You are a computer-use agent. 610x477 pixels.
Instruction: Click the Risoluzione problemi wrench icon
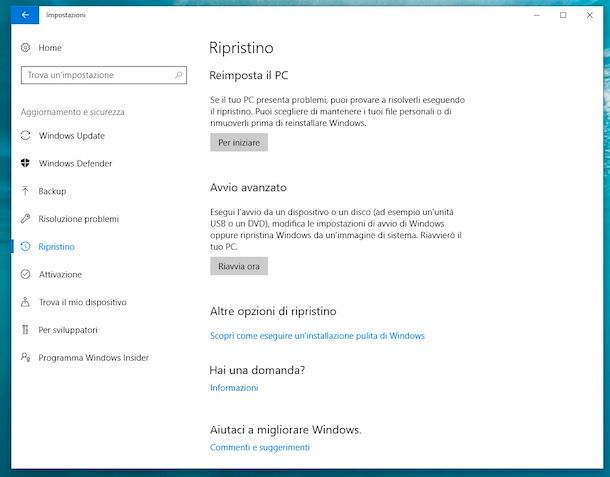coord(25,219)
